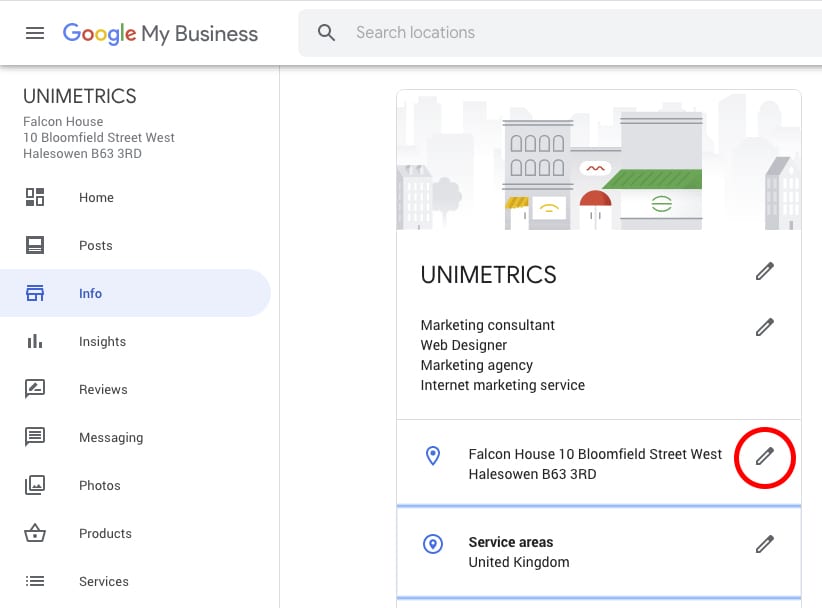Click the Insights bar chart icon
This screenshot has width=822, height=608.
click(35, 341)
